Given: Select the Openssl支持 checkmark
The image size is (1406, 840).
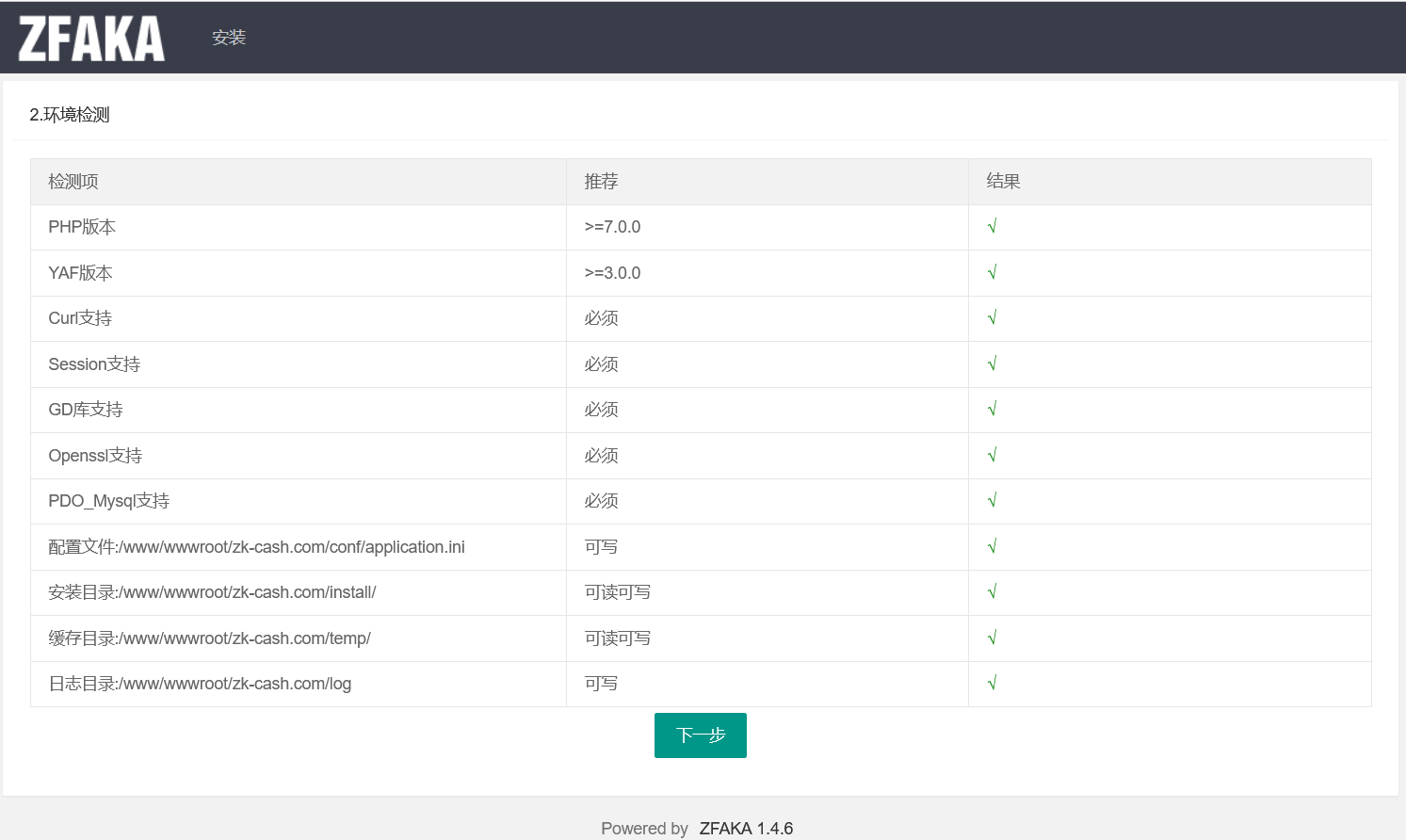Looking at the screenshot, I should click(x=992, y=455).
